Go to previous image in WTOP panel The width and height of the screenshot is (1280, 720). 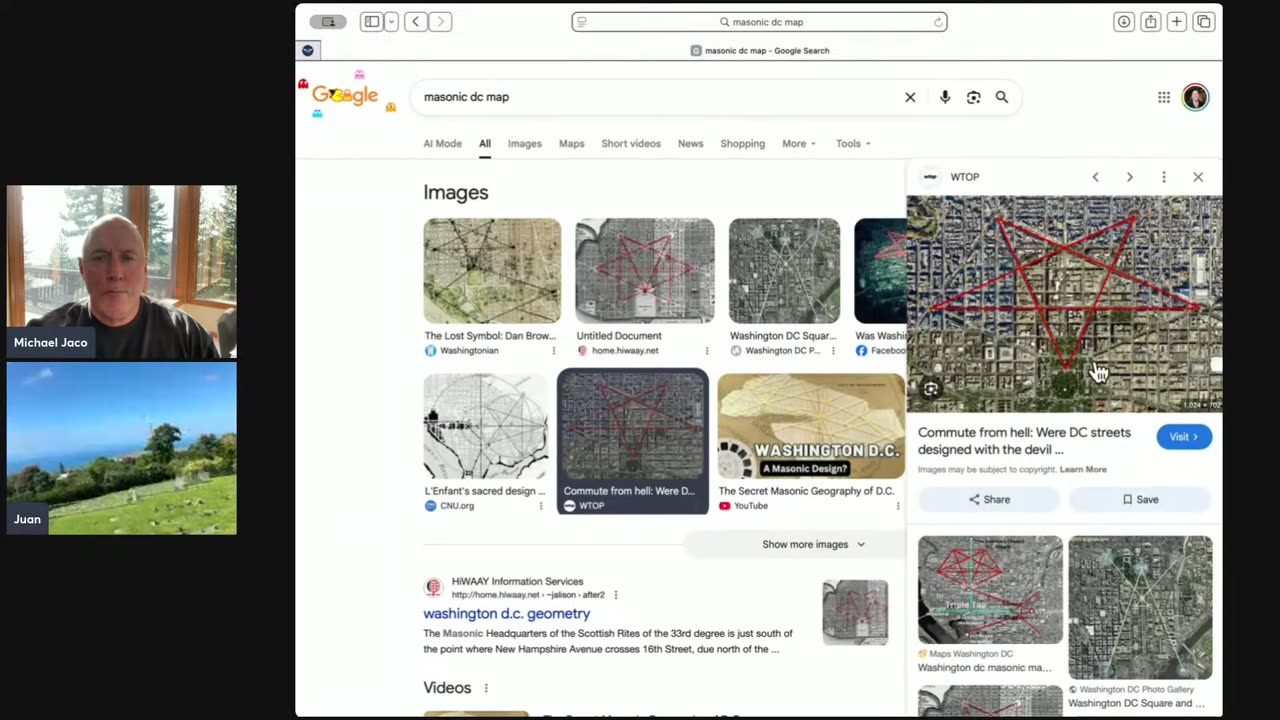click(x=1095, y=177)
